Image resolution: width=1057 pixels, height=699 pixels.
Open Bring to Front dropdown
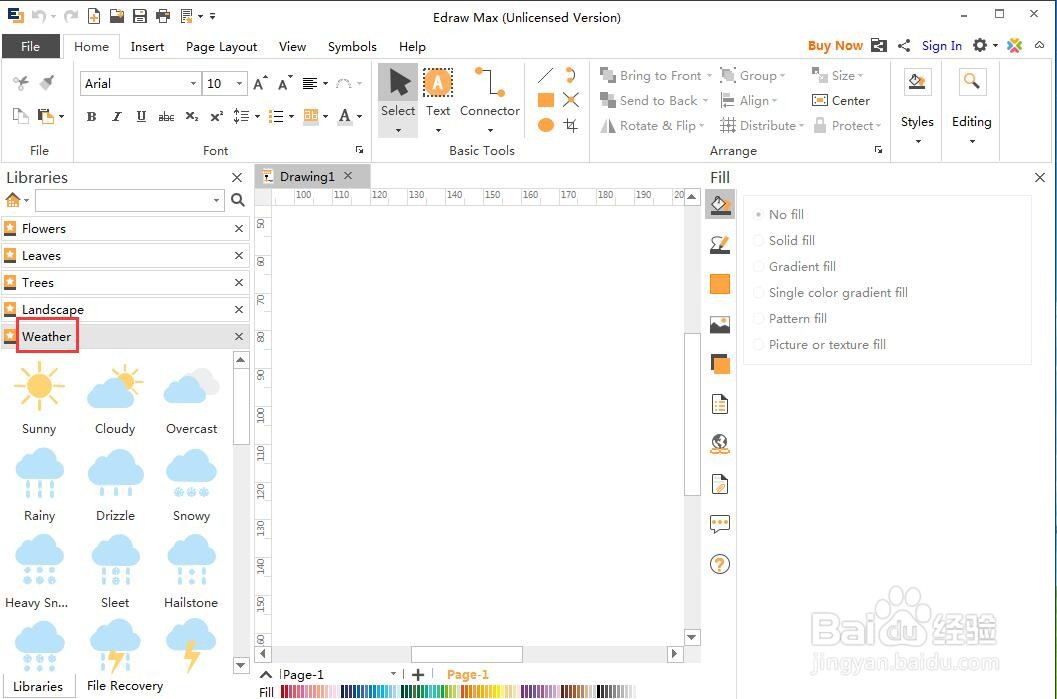(709, 76)
